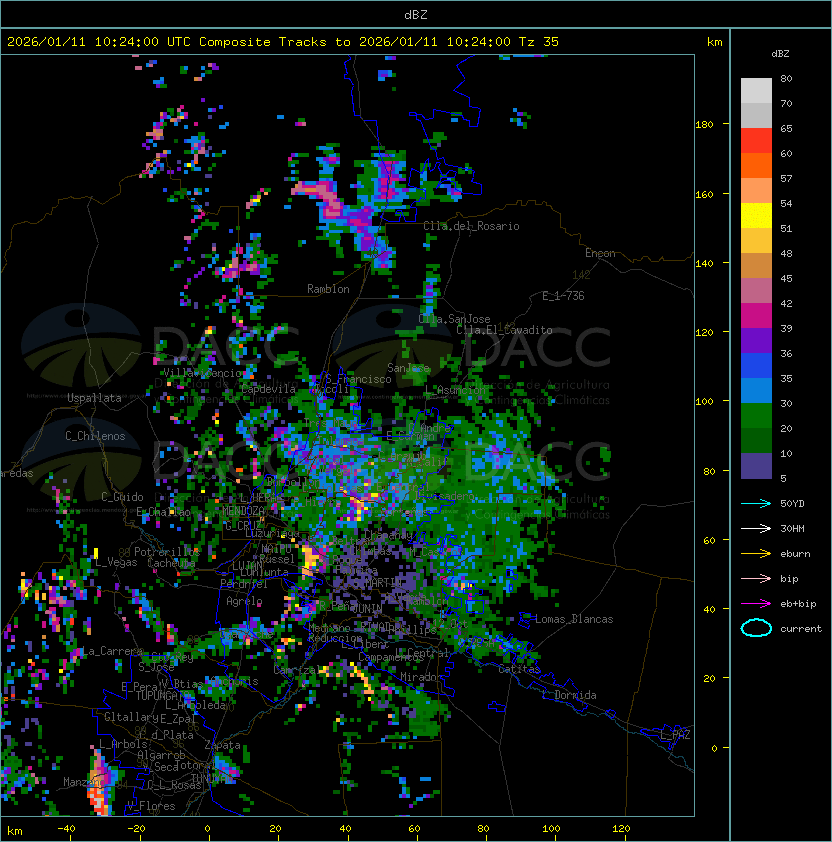This screenshot has width=832, height=842.
Task: Click the 'Villavicencio' place label
Action: click(202, 373)
